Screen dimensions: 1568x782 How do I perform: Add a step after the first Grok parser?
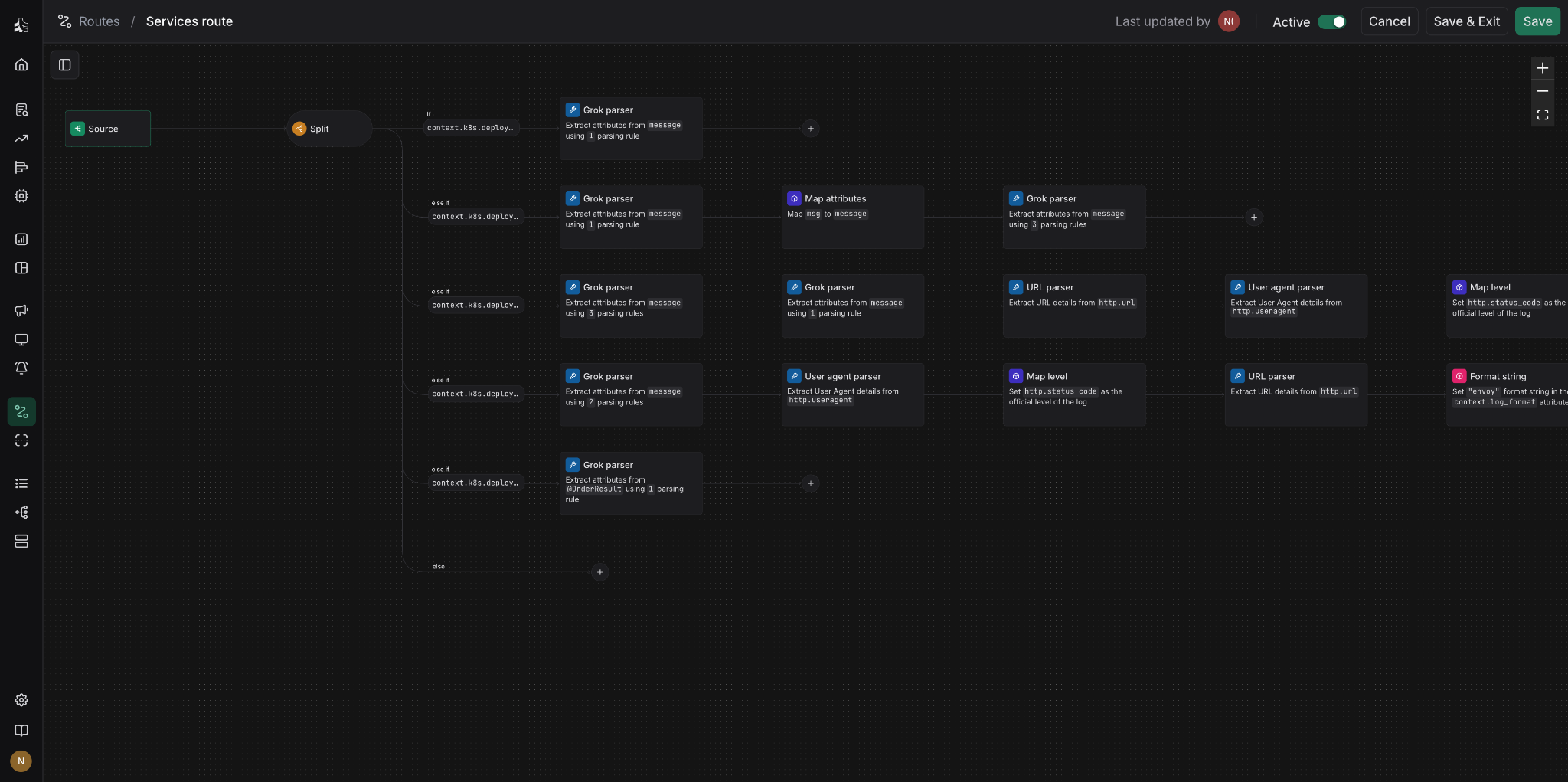[810, 129]
